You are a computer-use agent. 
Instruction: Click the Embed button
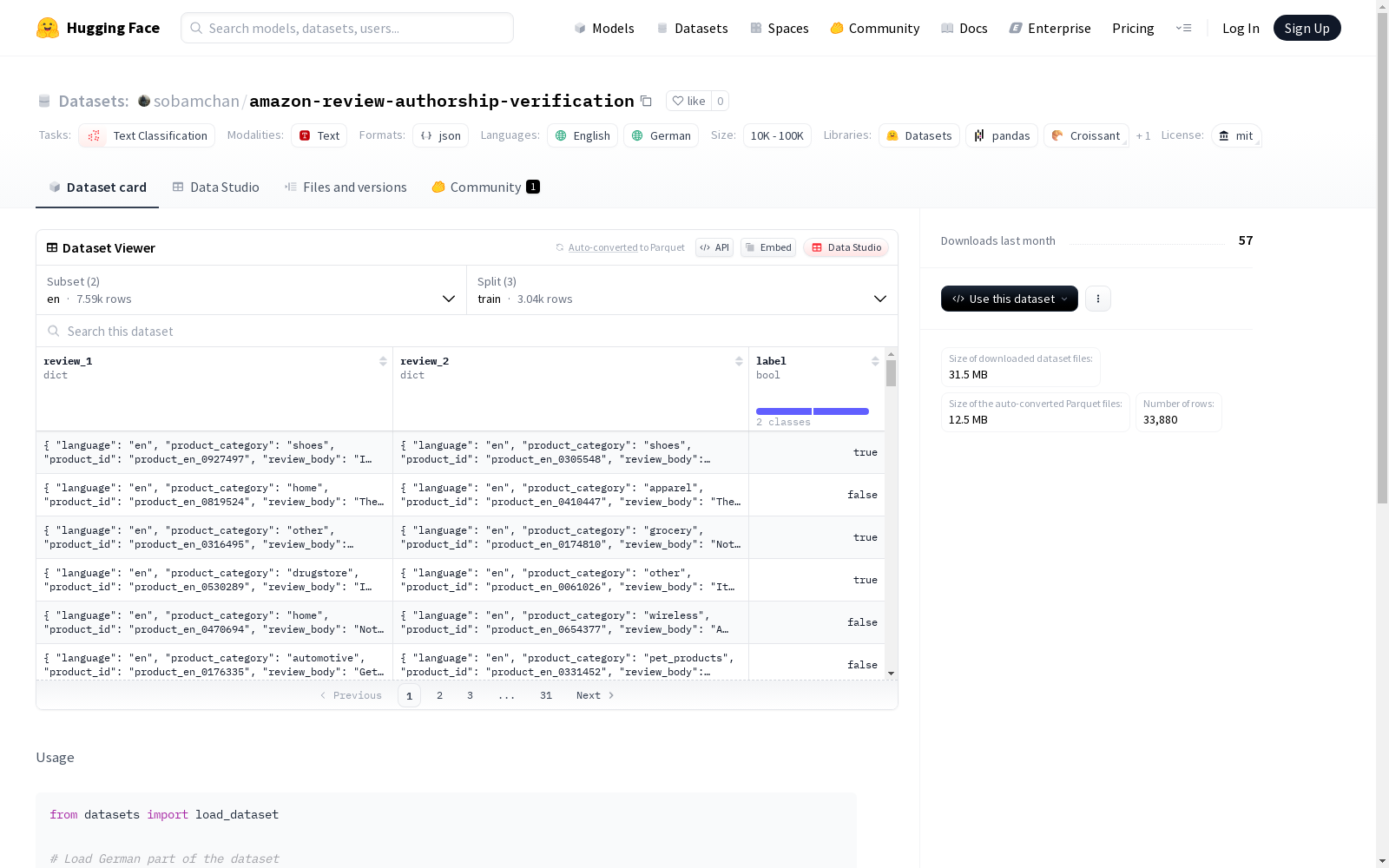pyautogui.click(x=768, y=247)
